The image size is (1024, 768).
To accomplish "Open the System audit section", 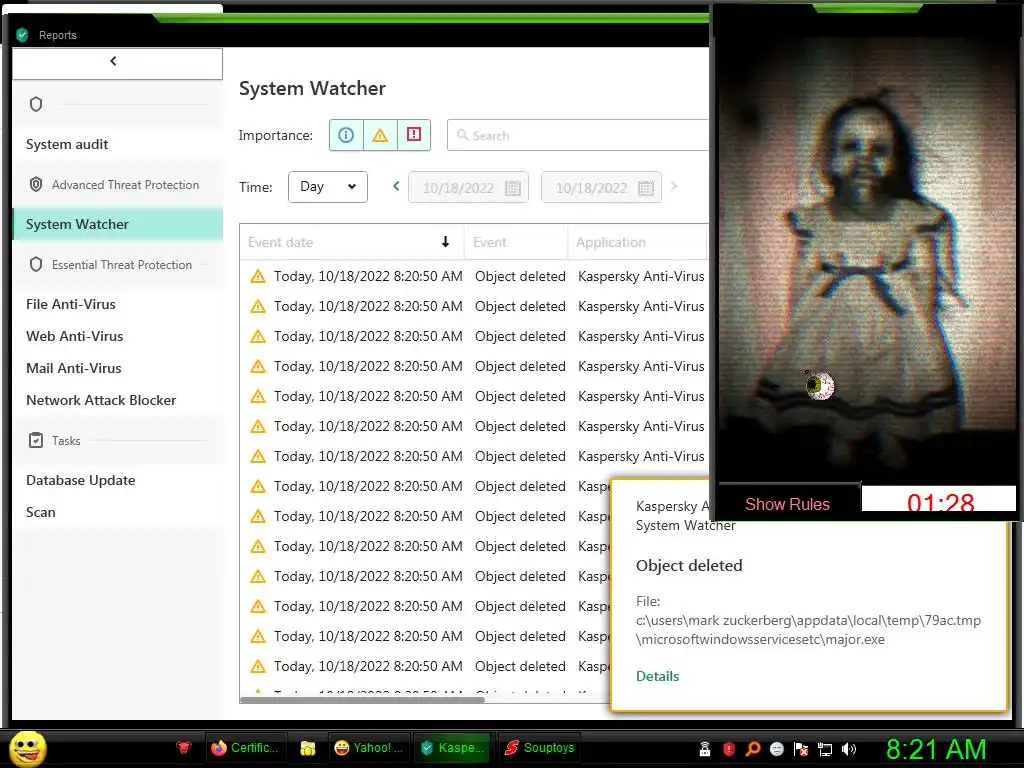I will pos(67,144).
